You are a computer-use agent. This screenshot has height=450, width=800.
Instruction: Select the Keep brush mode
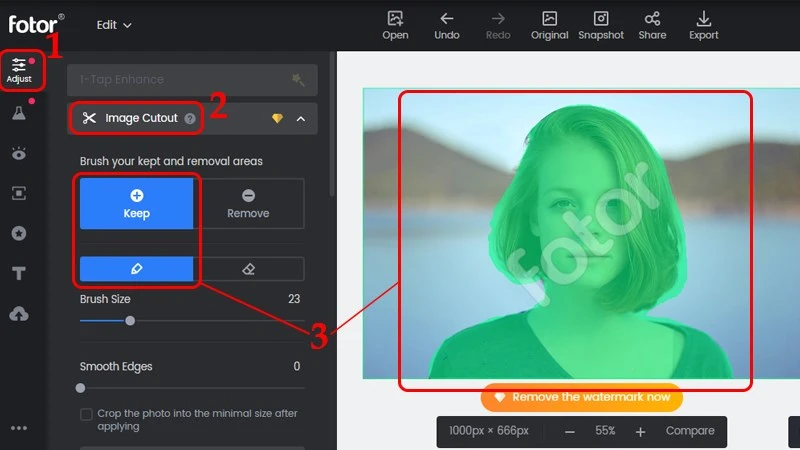(x=137, y=204)
